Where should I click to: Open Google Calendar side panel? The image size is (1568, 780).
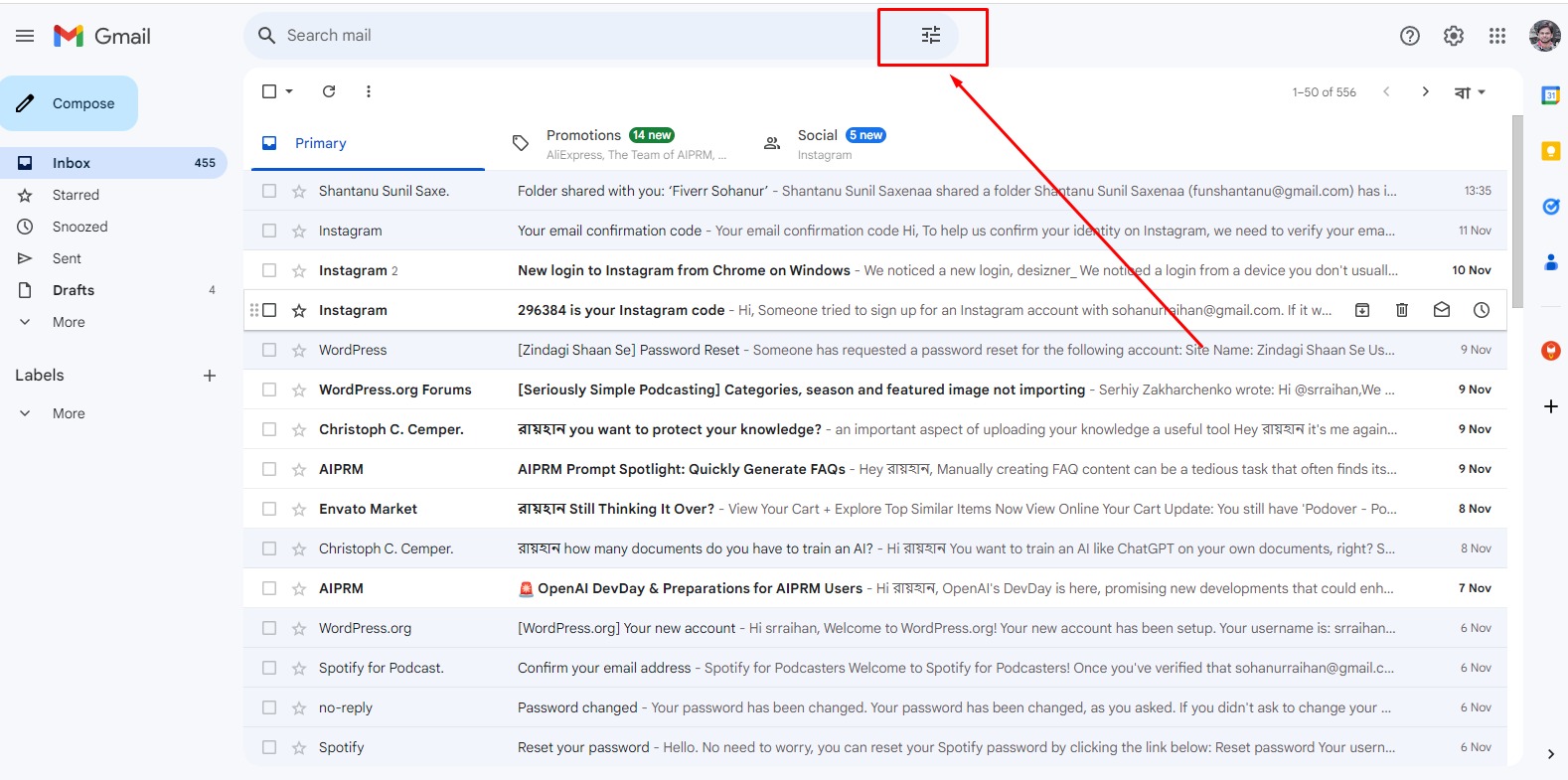pos(1550,95)
